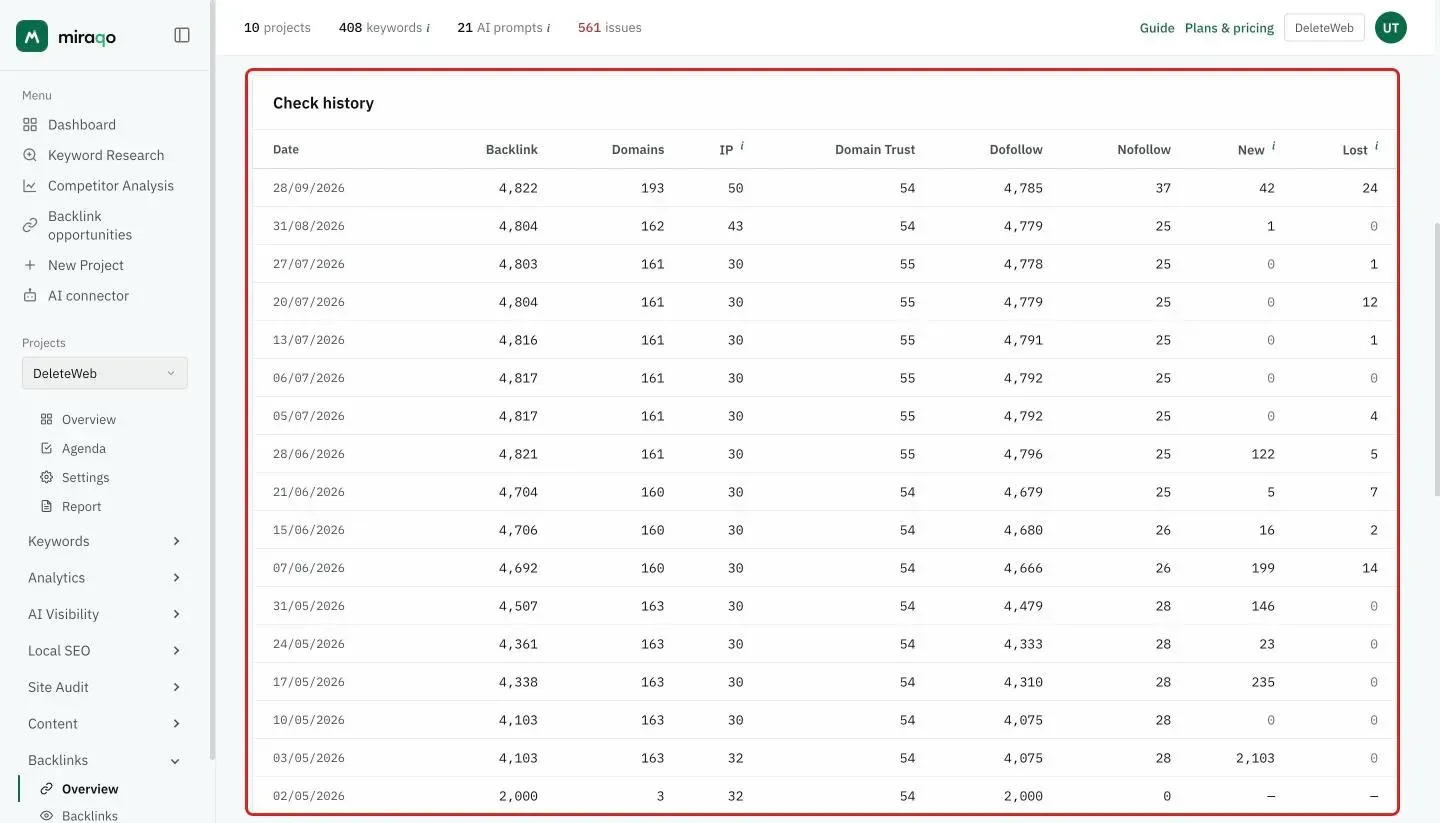Click the Nofollow column header
Screen dimensions: 1440x823
tap(1144, 150)
